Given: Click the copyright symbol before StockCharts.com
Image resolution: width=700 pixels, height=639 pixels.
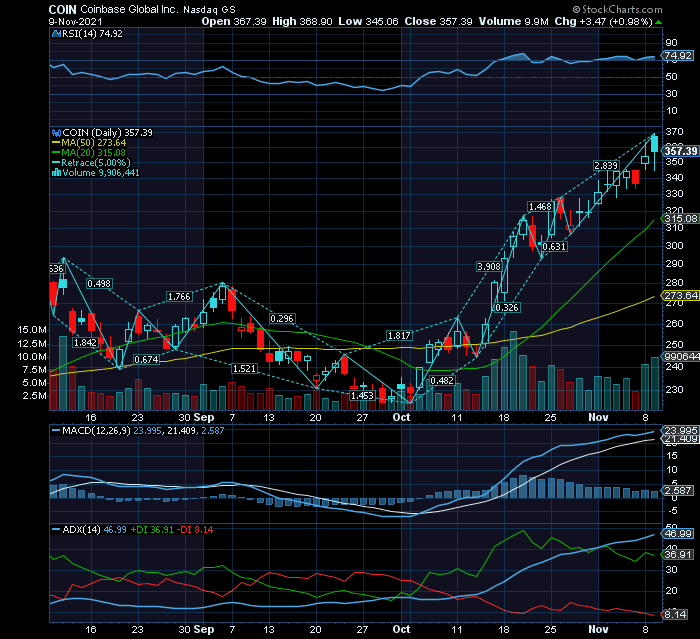Looking at the screenshot, I should (x=576, y=9).
